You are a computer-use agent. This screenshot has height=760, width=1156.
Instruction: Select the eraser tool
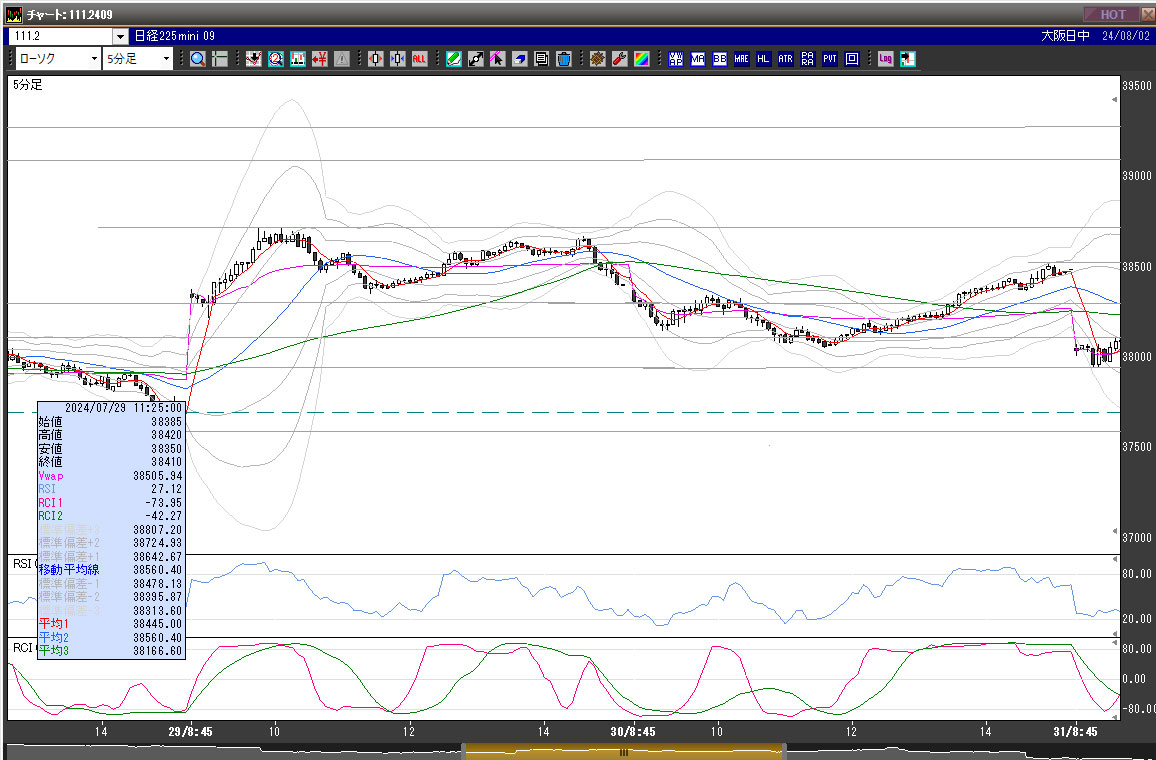point(520,59)
